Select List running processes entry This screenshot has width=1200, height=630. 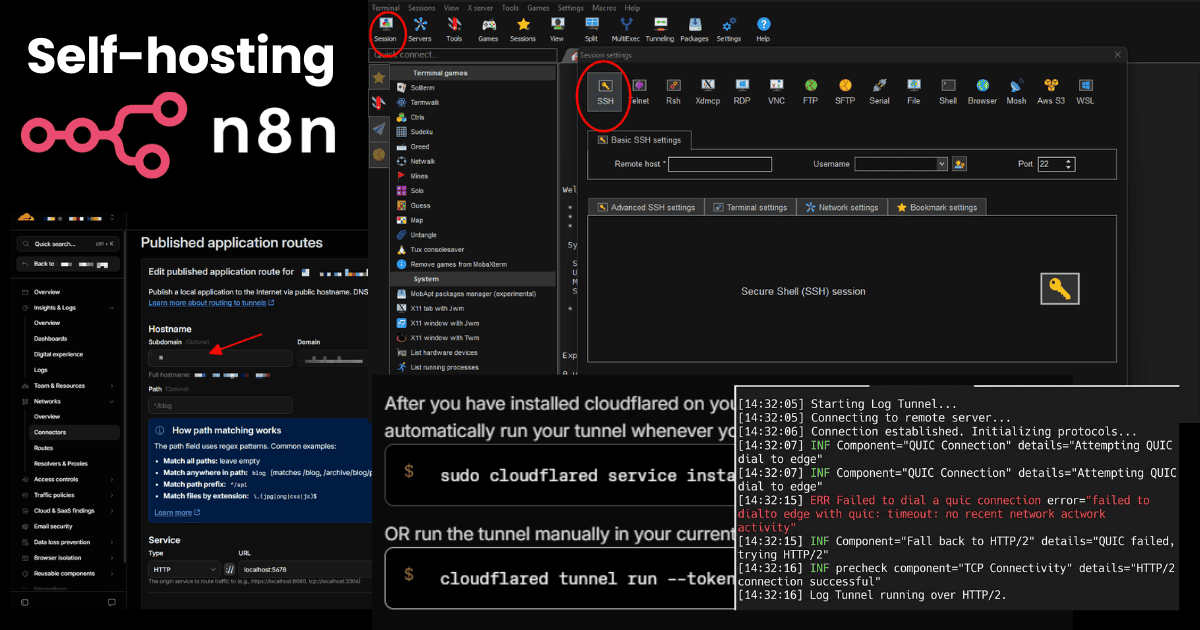click(444, 367)
